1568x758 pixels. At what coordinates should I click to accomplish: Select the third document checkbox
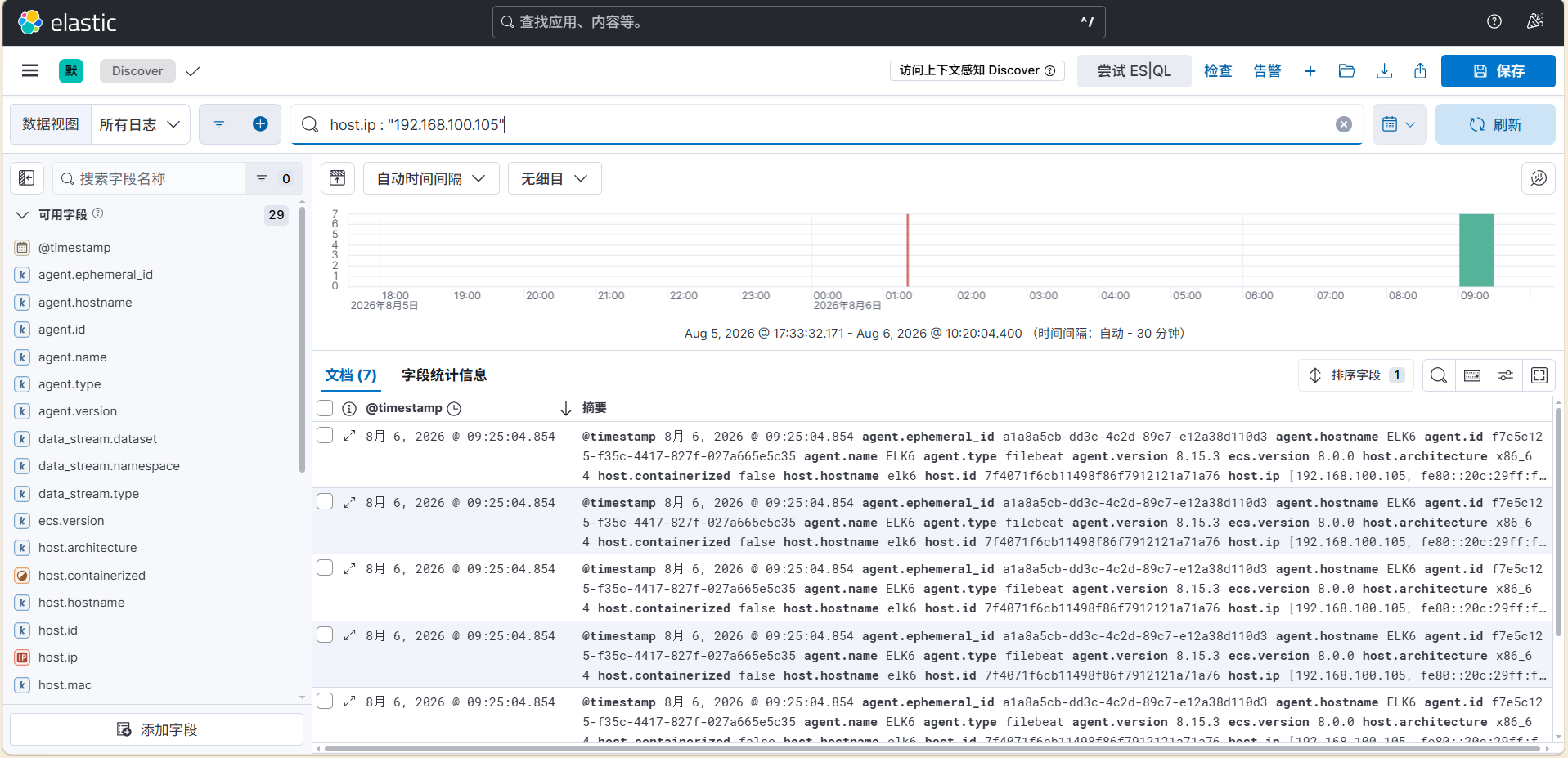325,567
